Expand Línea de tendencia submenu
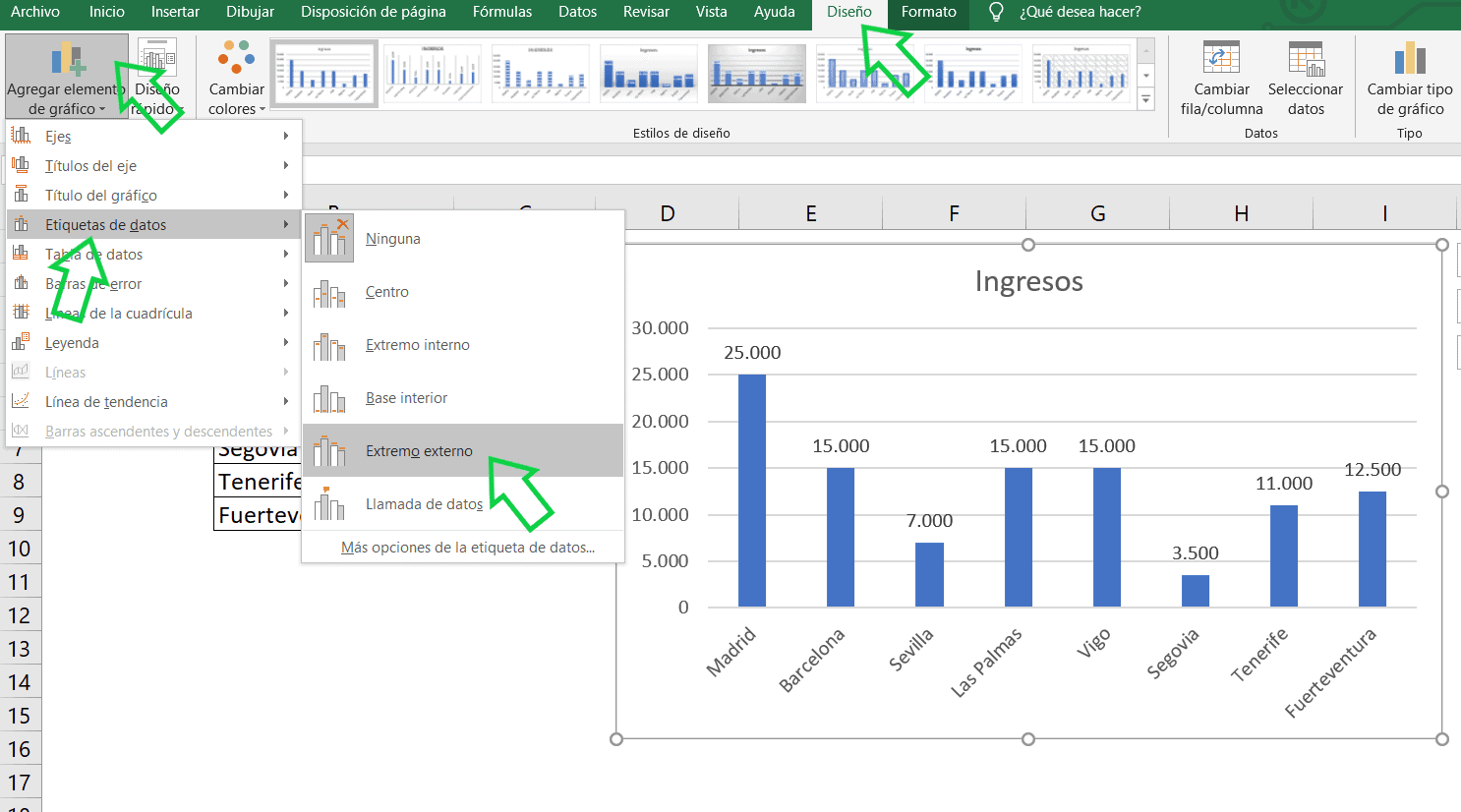The height and width of the screenshot is (812, 1461). coord(153,401)
